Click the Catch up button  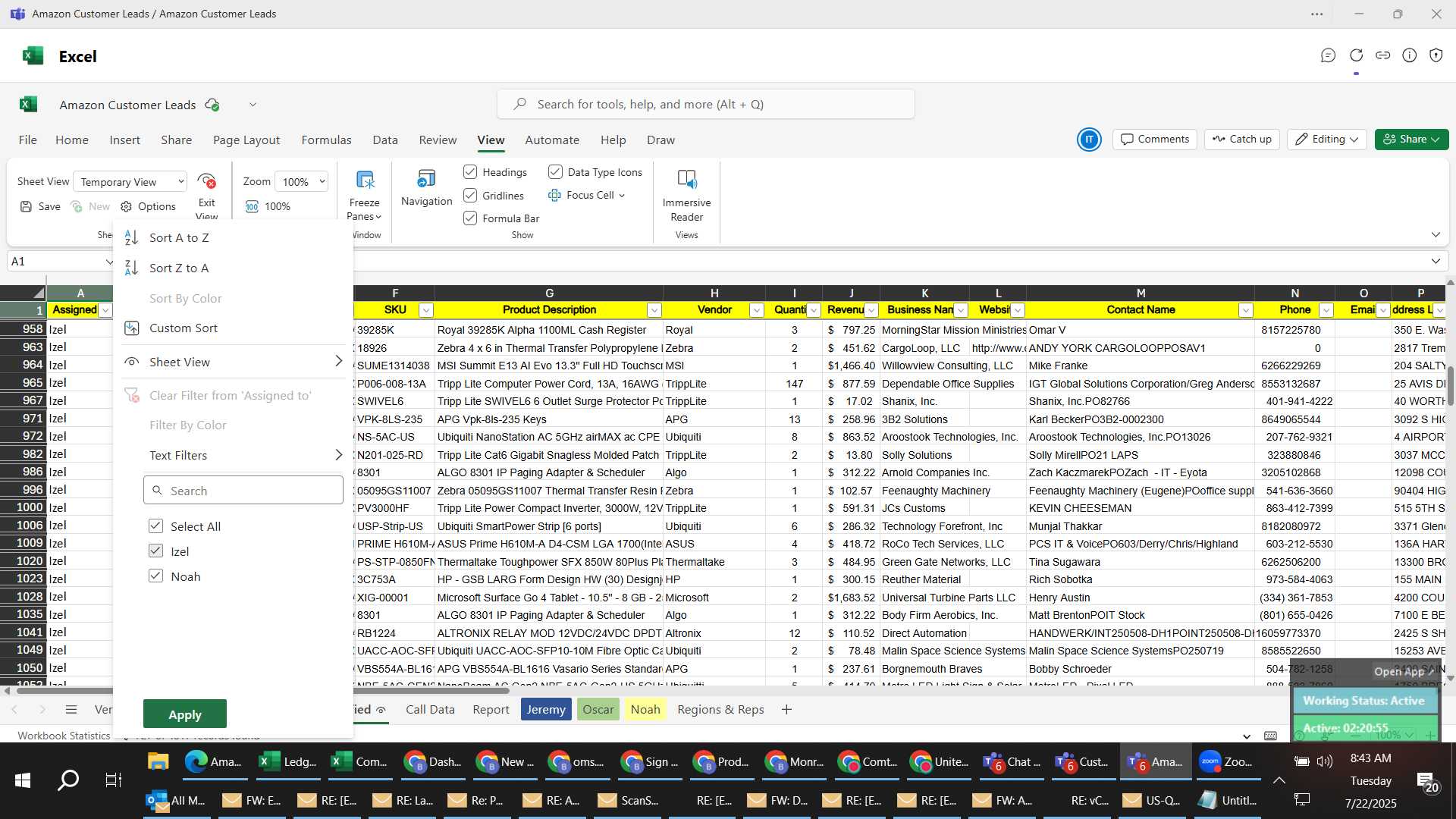coord(1241,140)
